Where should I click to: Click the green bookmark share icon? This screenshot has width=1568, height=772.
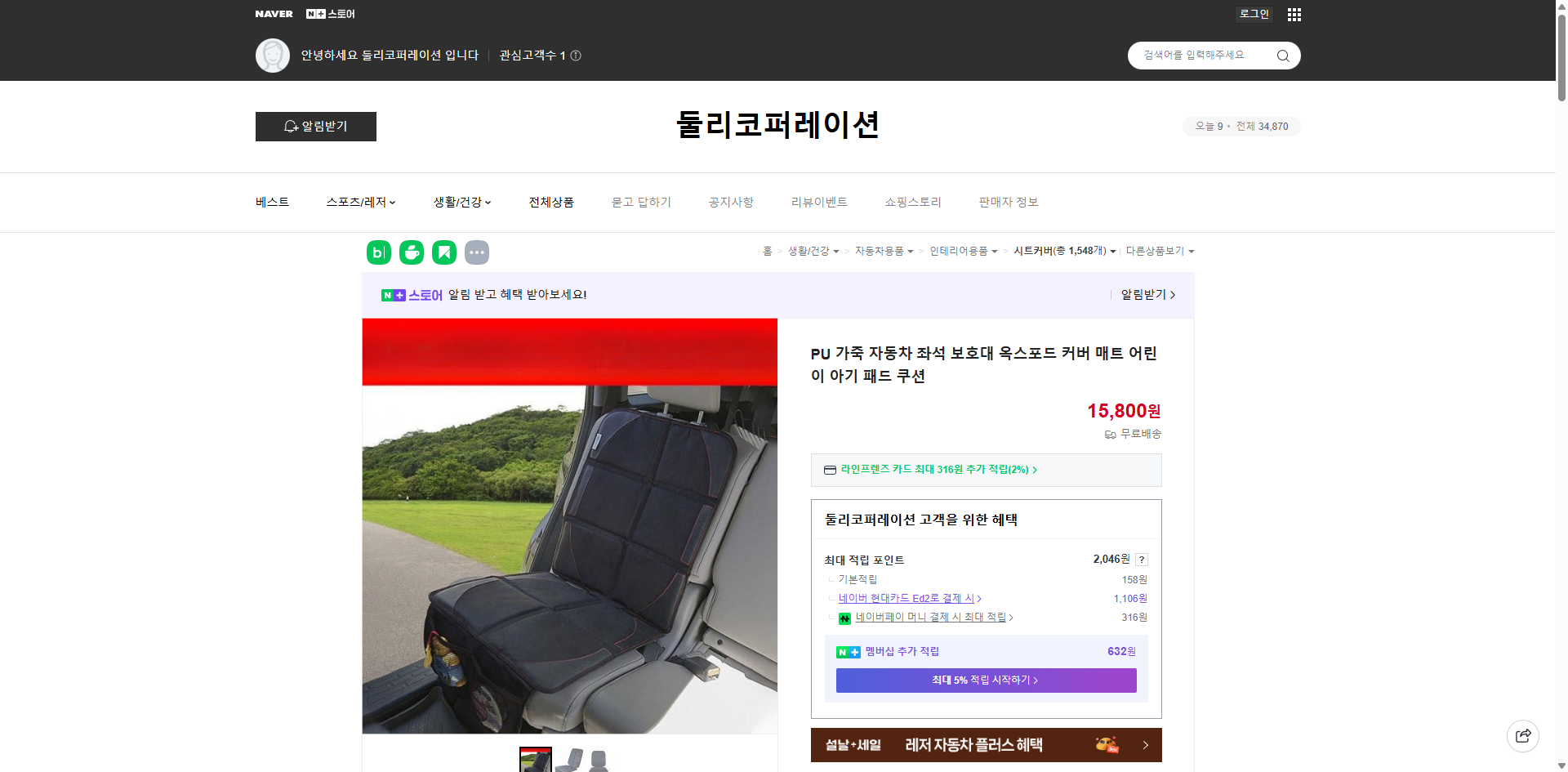pyautogui.click(x=443, y=252)
